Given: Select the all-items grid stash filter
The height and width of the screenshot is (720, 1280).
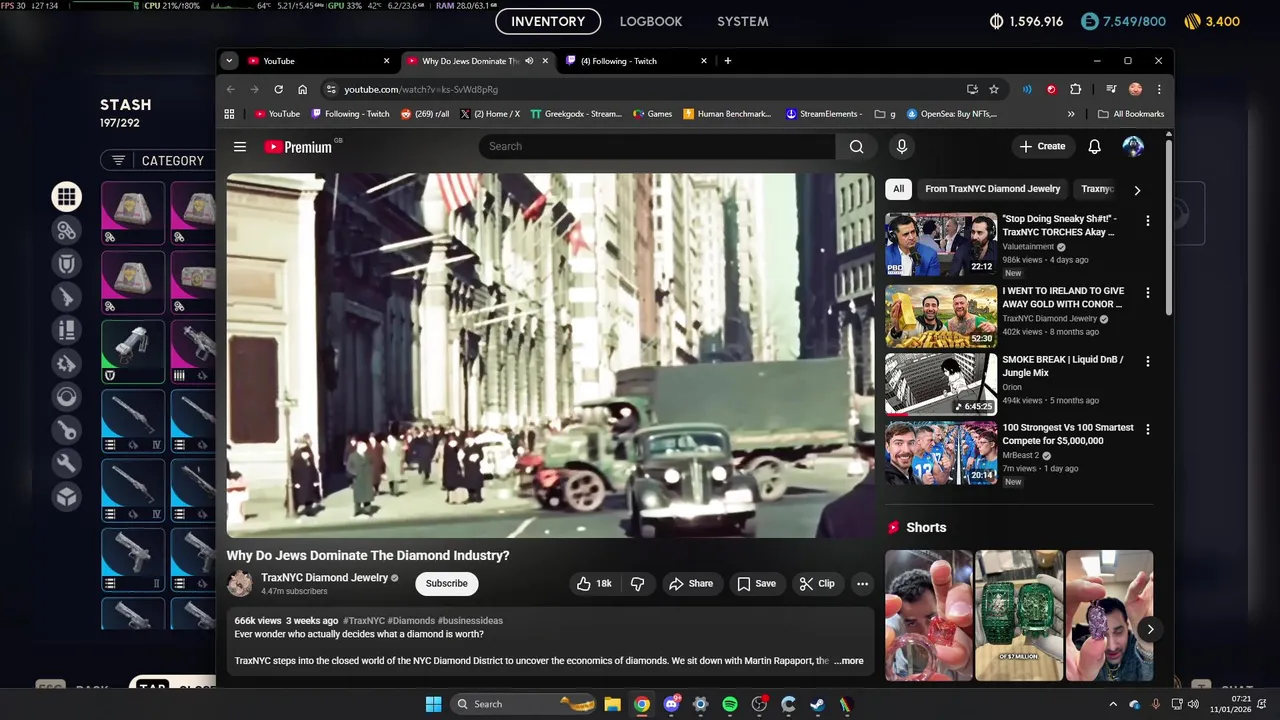Looking at the screenshot, I should click(x=67, y=197).
